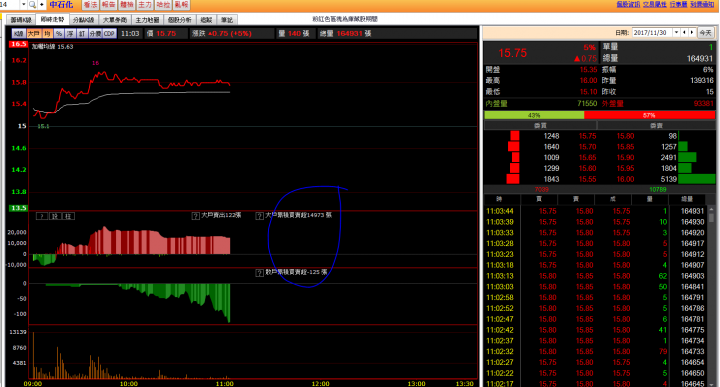Click bid price 15.55 with volume 1843
Screen dimensions: 720x387
tap(587, 179)
